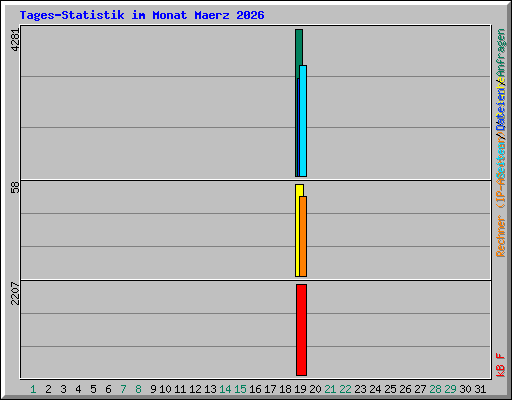Click day label 4 on the x-axis

(78, 389)
